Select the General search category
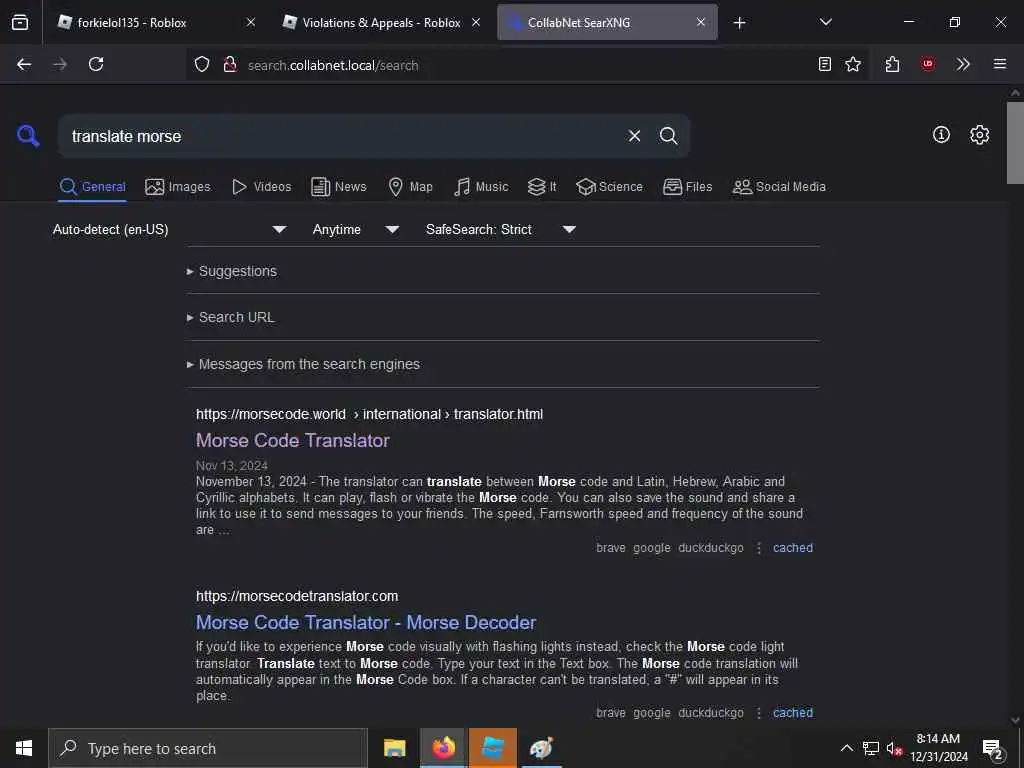The width and height of the screenshot is (1024, 768). pyautogui.click(x=92, y=187)
